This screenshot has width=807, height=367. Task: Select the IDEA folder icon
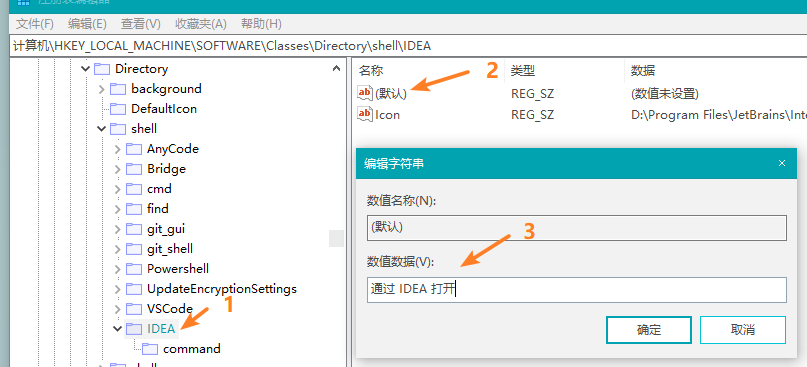(x=134, y=329)
